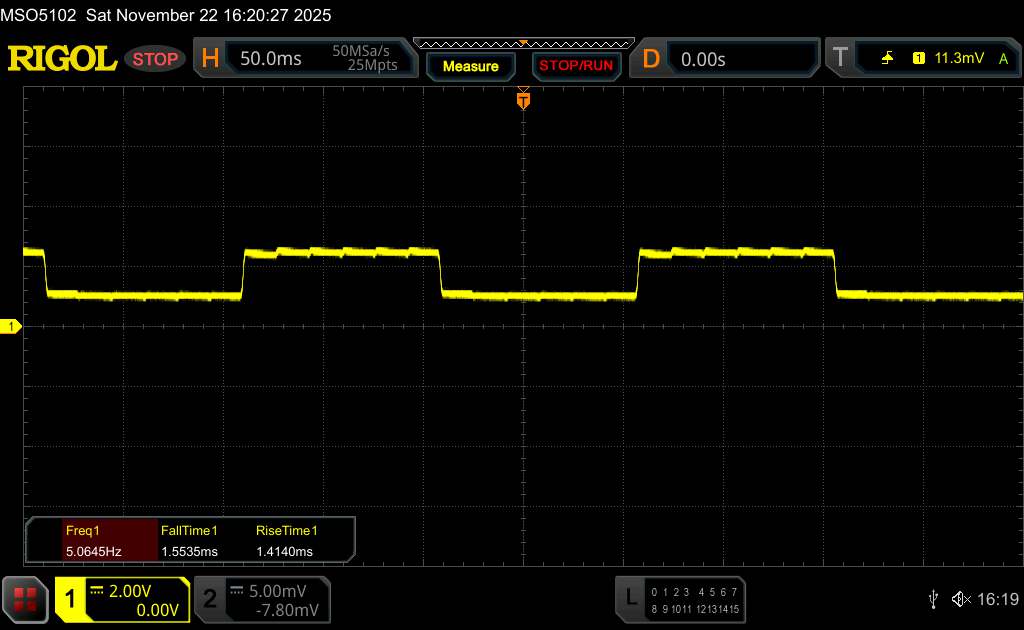Toggle the muted speaker sound icon
This screenshot has height=630, width=1024.
point(961,599)
